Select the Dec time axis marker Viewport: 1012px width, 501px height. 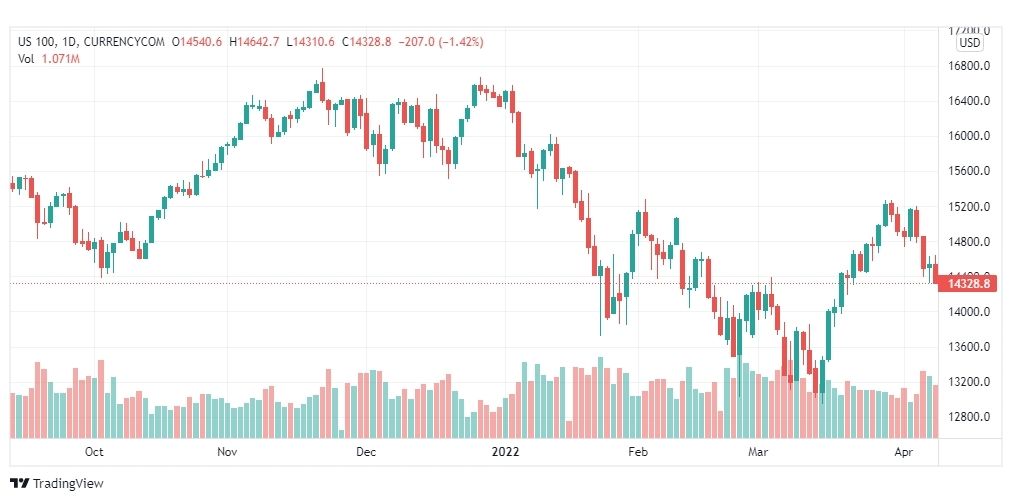pyautogui.click(x=367, y=452)
